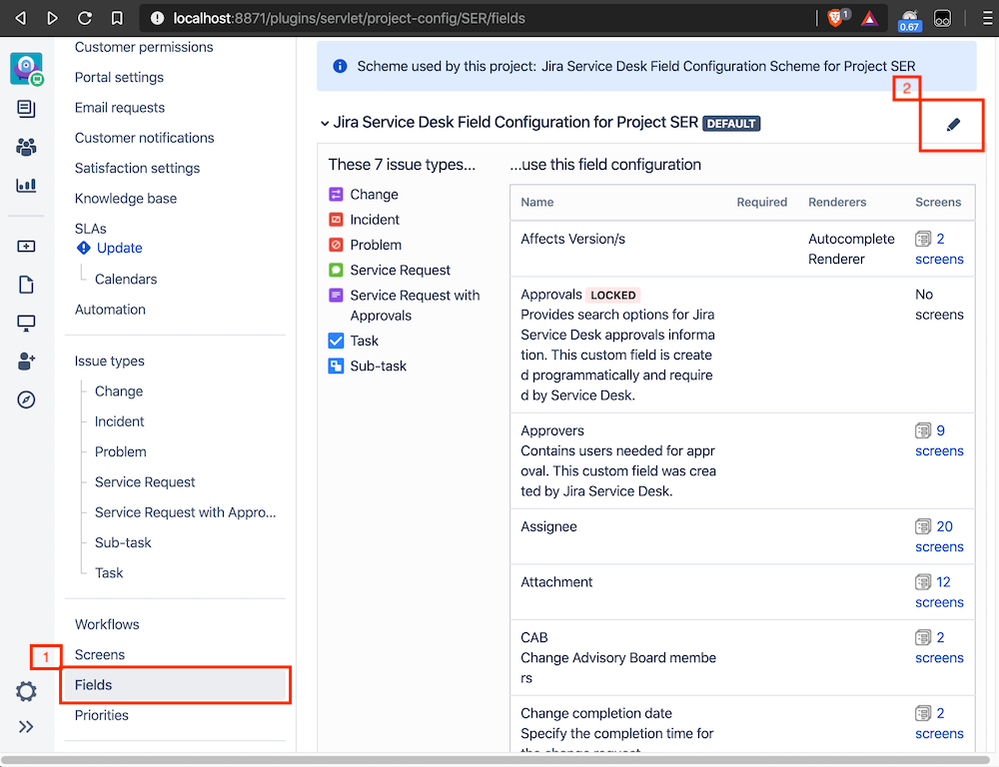The image size is (999, 767).
Task: Open Project settings gear icon
Action: click(x=26, y=691)
